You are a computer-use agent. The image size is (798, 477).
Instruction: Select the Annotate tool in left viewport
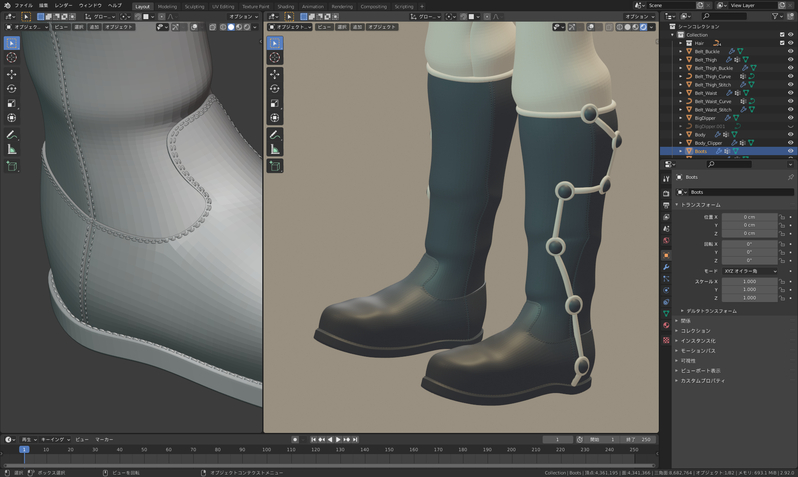coord(12,135)
